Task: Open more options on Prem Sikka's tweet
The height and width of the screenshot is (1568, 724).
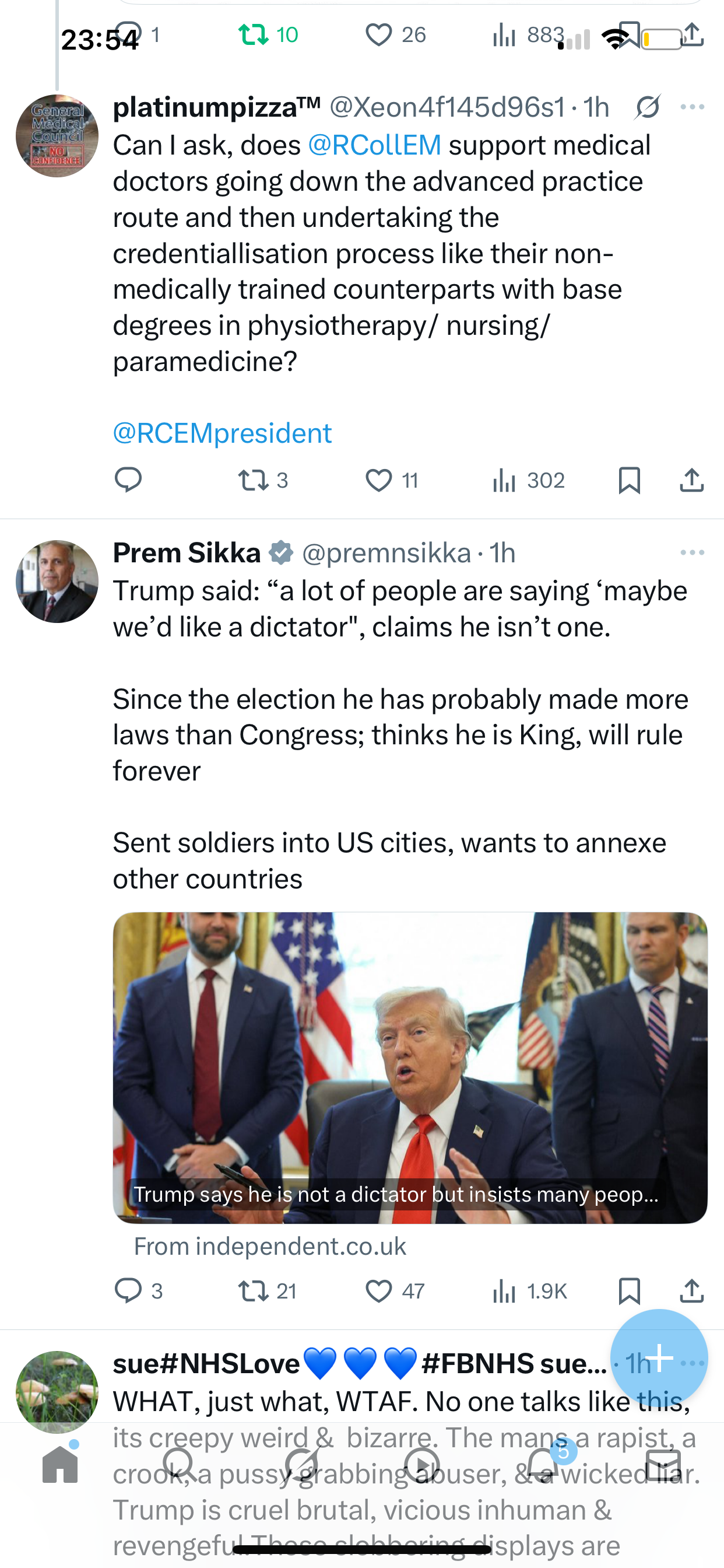Action: pyautogui.click(x=693, y=552)
